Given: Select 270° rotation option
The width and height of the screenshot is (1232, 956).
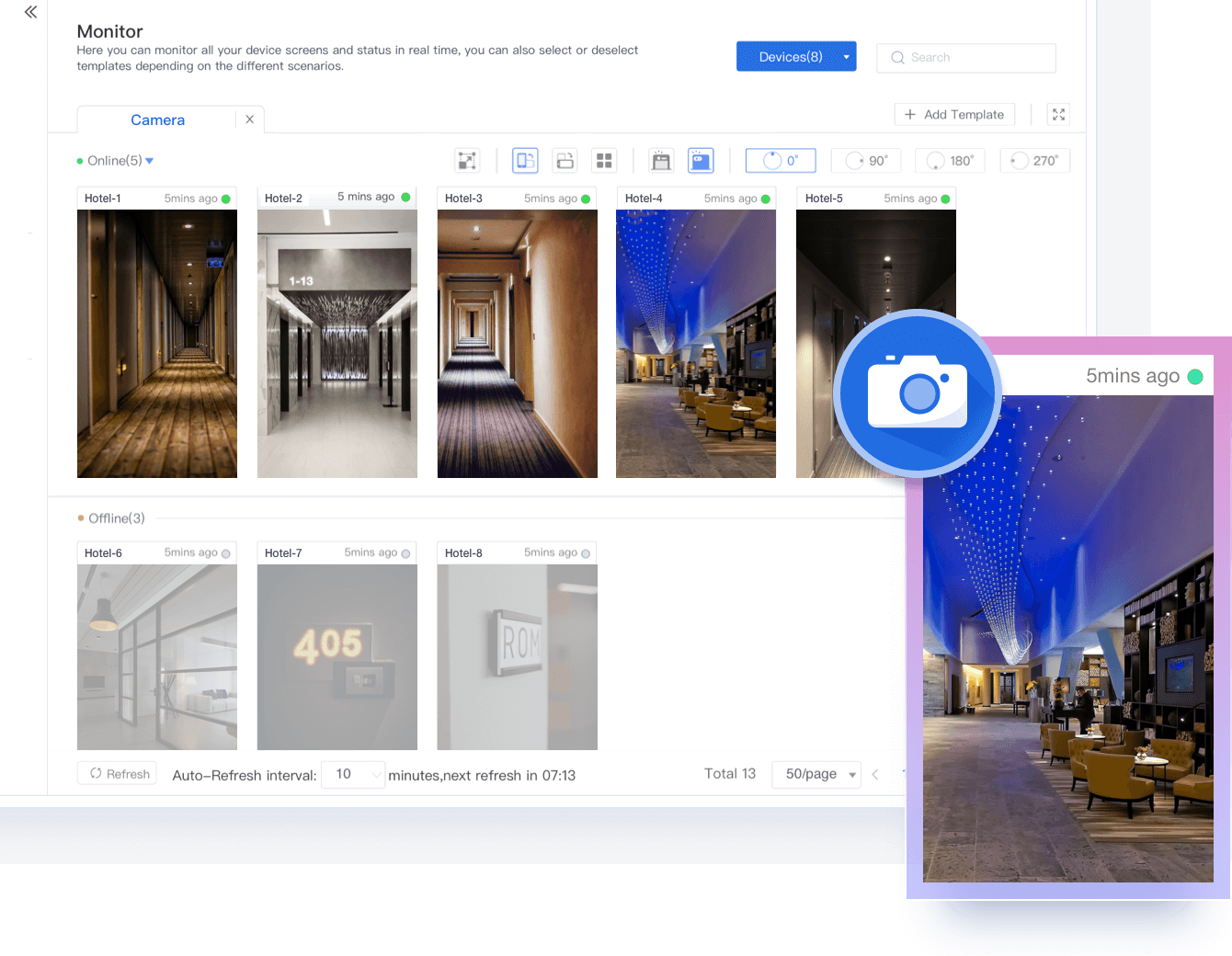Looking at the screenshot, I should tap(1034, 161).
